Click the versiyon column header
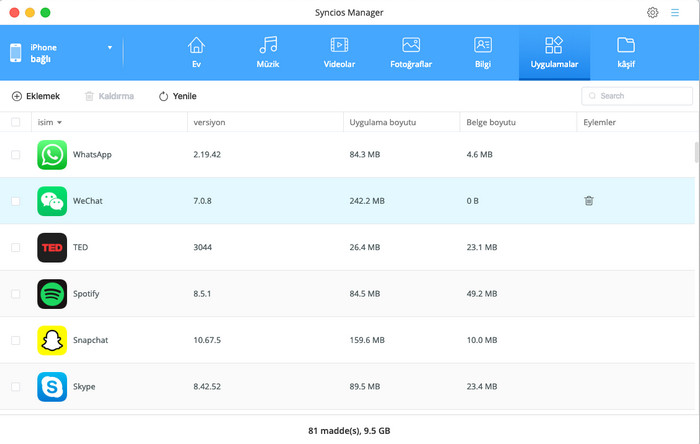This screenshot has width=700, height=444. pos(209,122)
